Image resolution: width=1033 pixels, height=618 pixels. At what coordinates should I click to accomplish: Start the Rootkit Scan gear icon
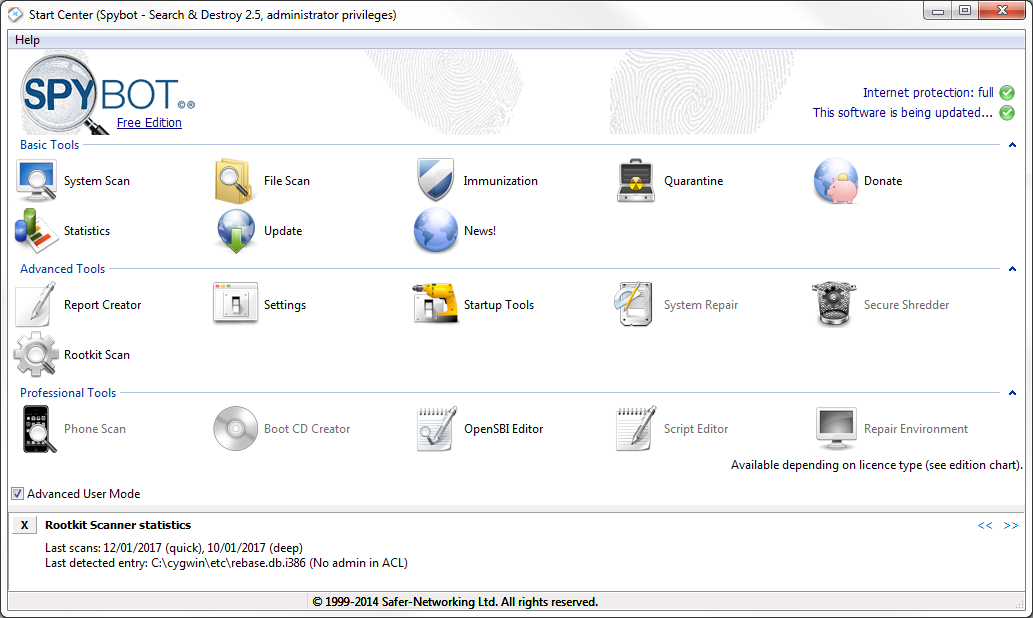36,354
